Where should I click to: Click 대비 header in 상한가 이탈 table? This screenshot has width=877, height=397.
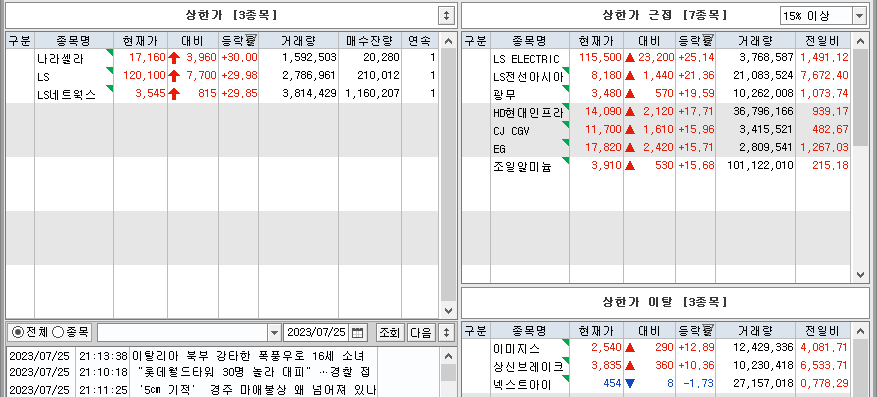click(649, 330)
